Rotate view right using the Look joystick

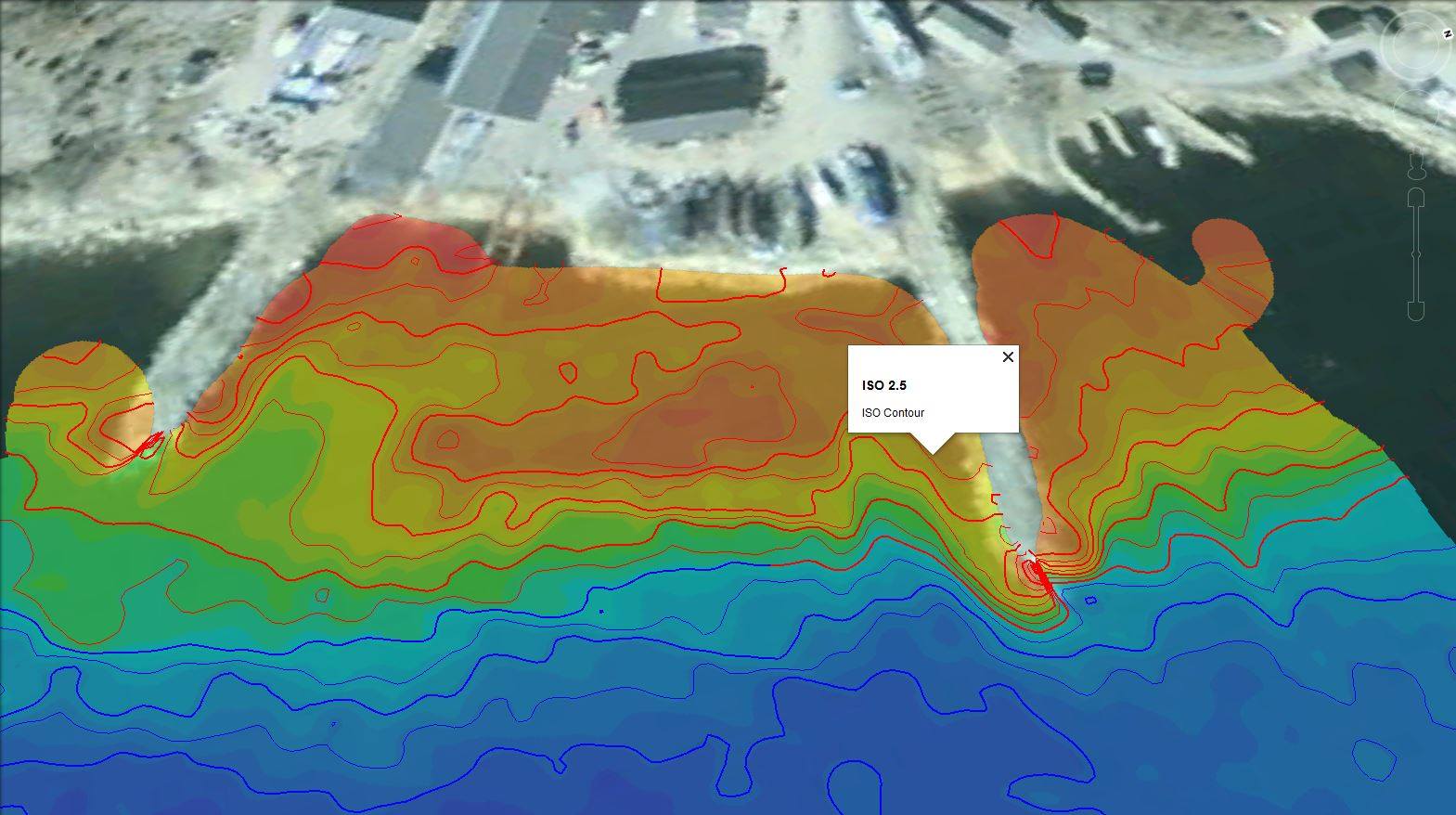tap(1439, 45)
